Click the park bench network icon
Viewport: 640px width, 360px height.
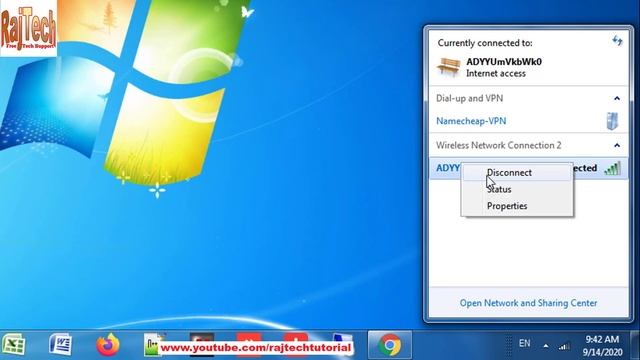(x=449, y=67)
